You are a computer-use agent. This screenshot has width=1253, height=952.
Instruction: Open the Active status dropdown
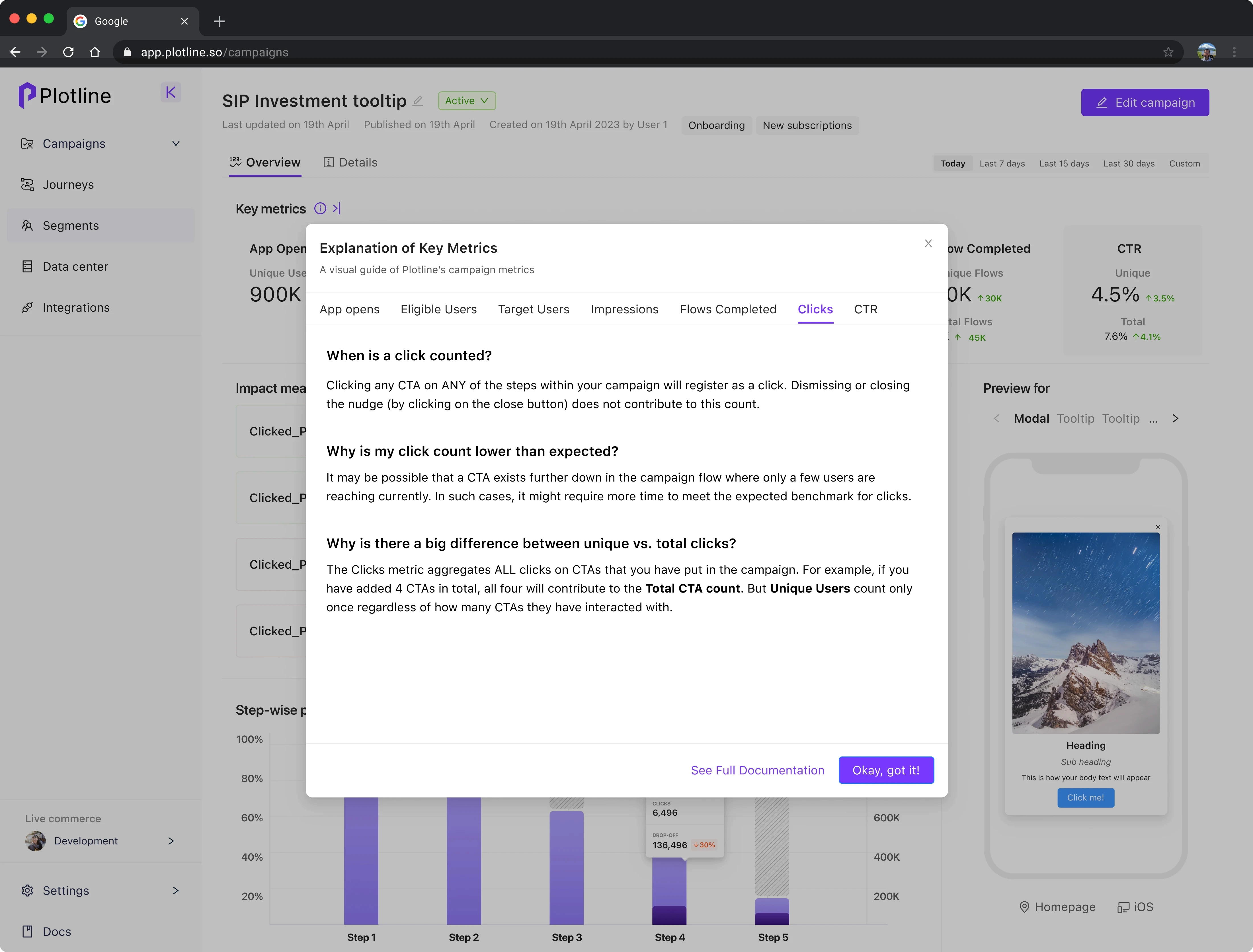click(466, 101)
